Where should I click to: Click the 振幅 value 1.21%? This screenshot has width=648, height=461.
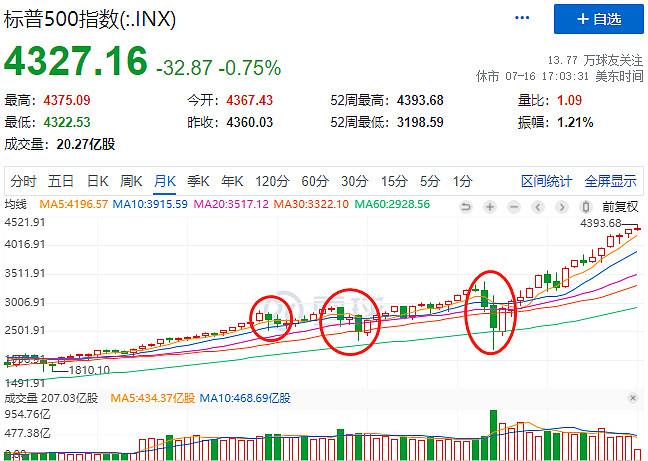(575, 122)
